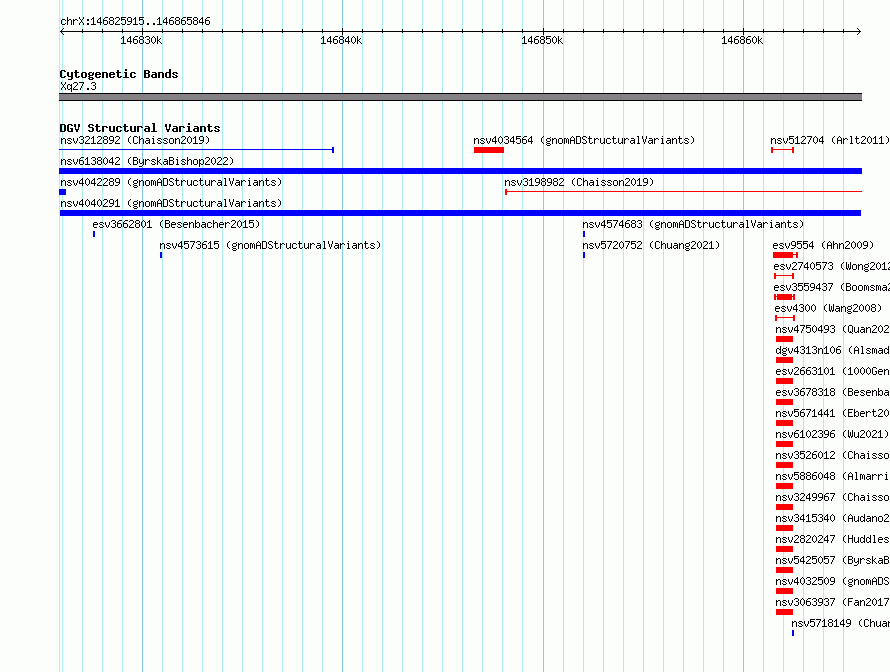Screen dimensions: 890x672
Task: Select the nsv6102396 (Wu2021) variant label
Action: coord(832,434)
